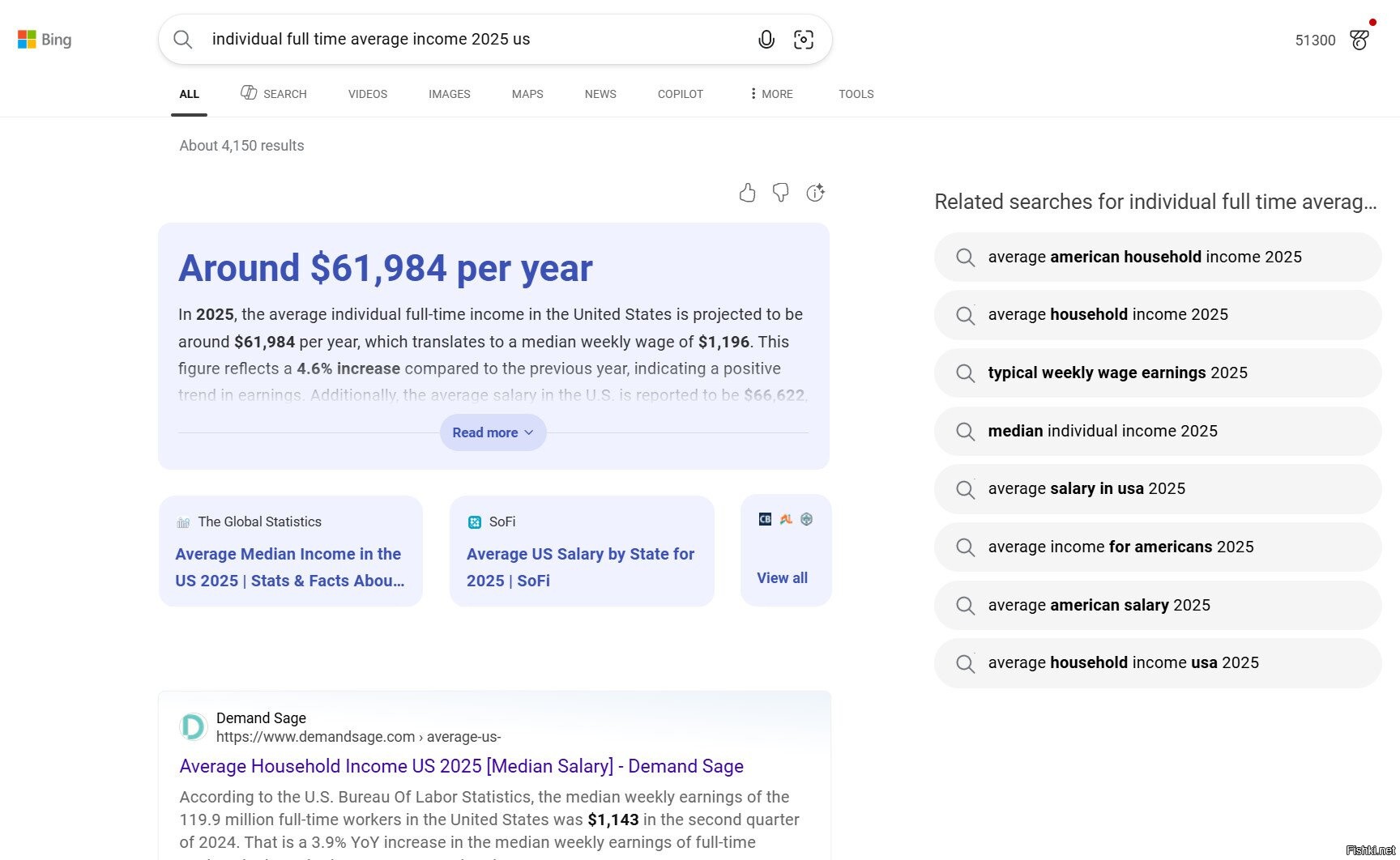Viewport: 1400px width, 860px height.
Task: Click the magnifier icon in search box
Action: pyautogui.click(x=183, y=40)
